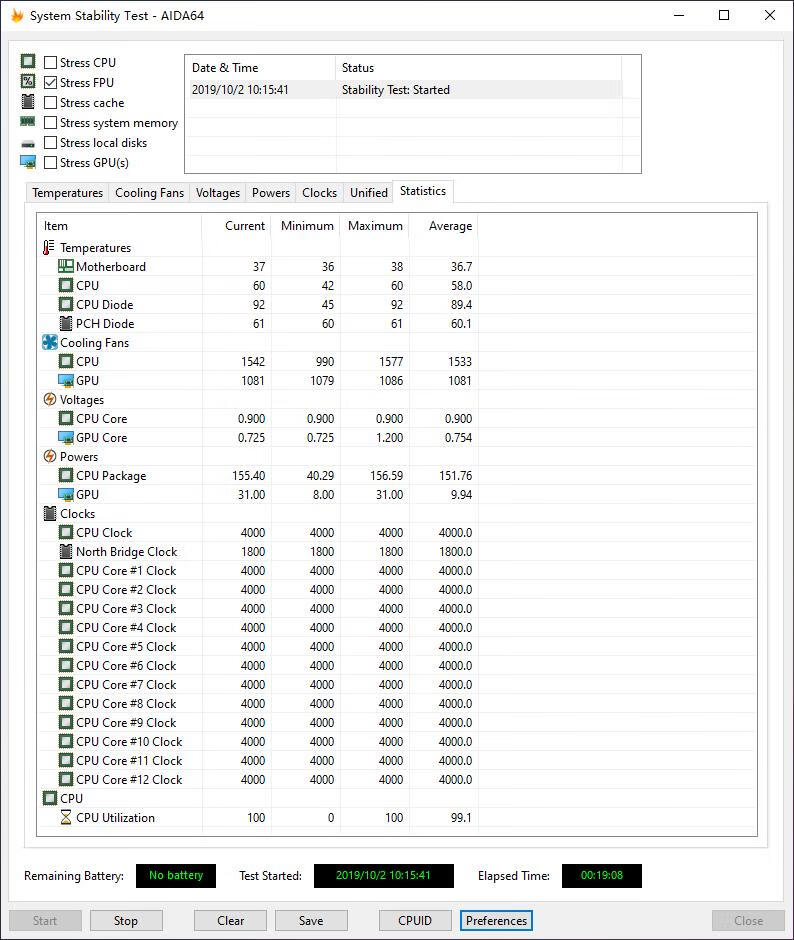
Task: Switch to the Temperatures tab
Action: coord(68,193)
